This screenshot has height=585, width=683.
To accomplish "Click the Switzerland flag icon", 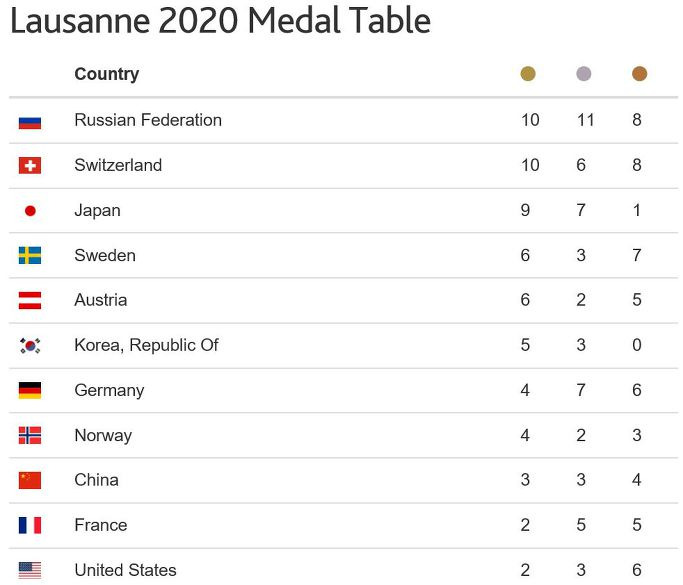I will (30, 166).
